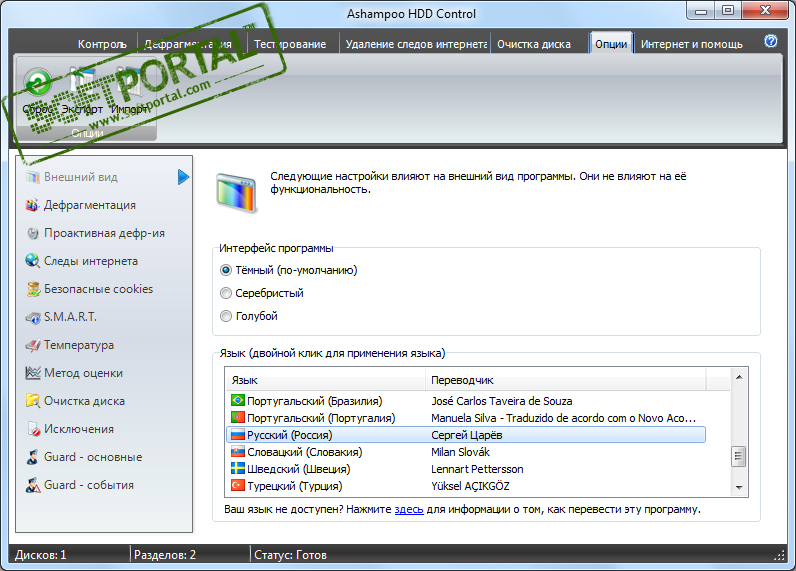Click the Дефрагментация sidebar icon
Viewport: 796px width, 571px height.
(x=32, y=205)
